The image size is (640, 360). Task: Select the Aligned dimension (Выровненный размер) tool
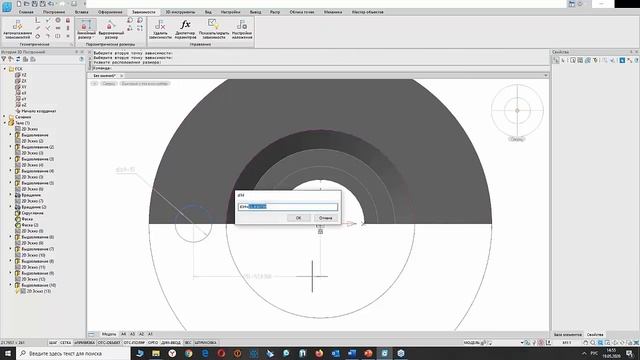click(111, 29)
